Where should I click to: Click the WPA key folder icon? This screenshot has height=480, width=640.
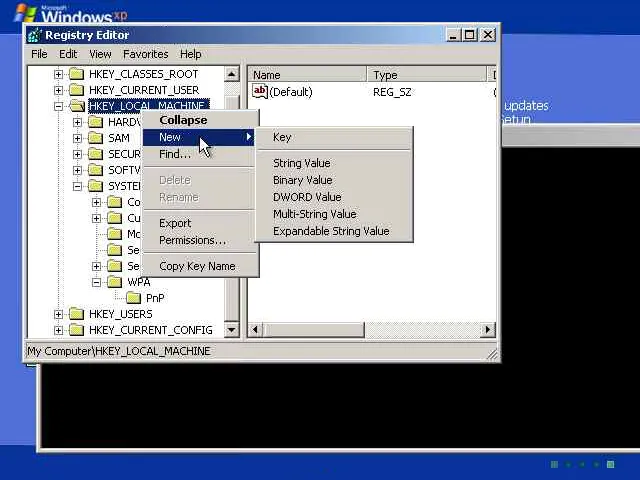click(114, 282)
